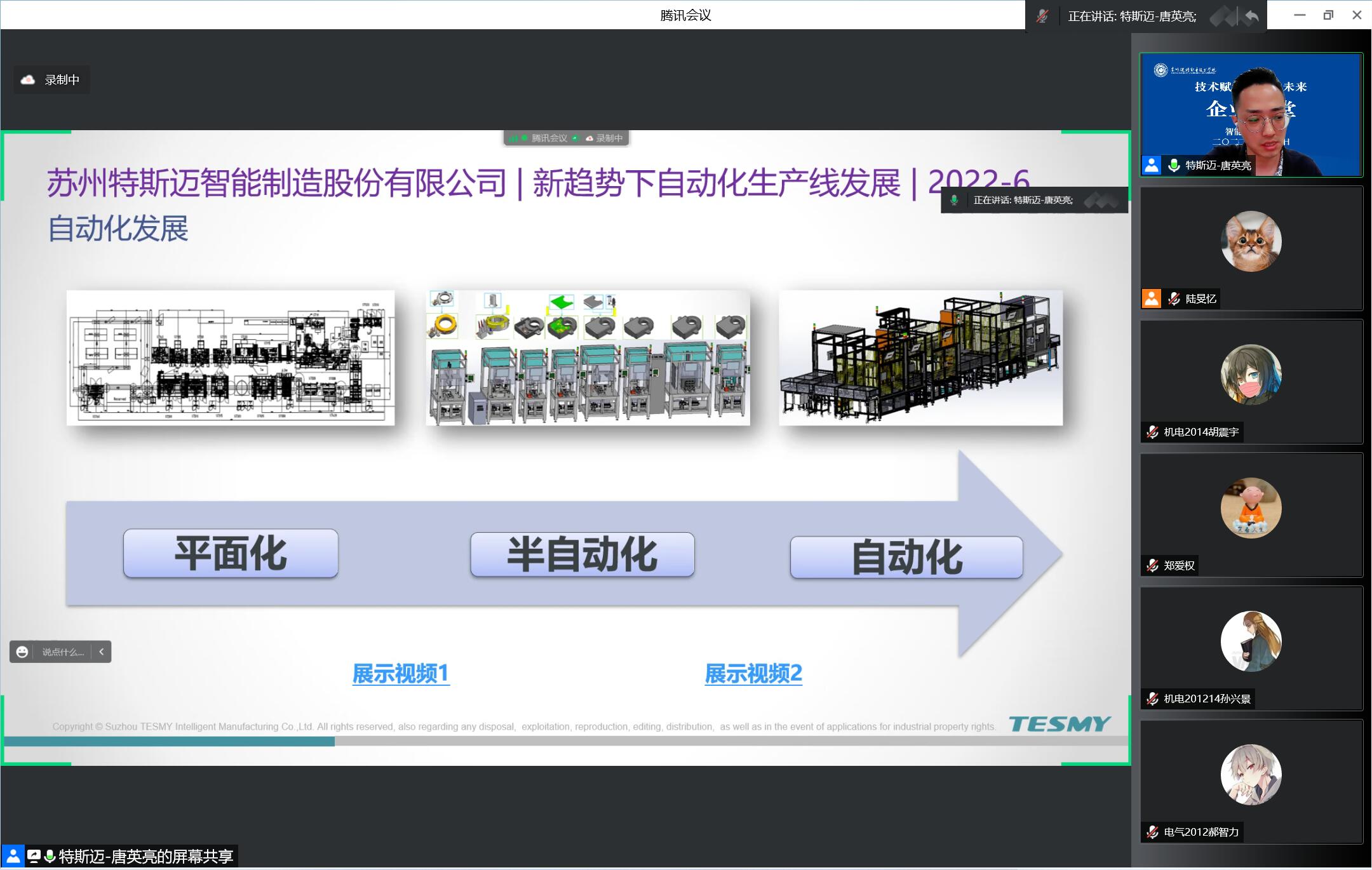Open the 展示视频1 hyperlink
1372x870 pixels.
pyautogui.click(x=401, y=674)
